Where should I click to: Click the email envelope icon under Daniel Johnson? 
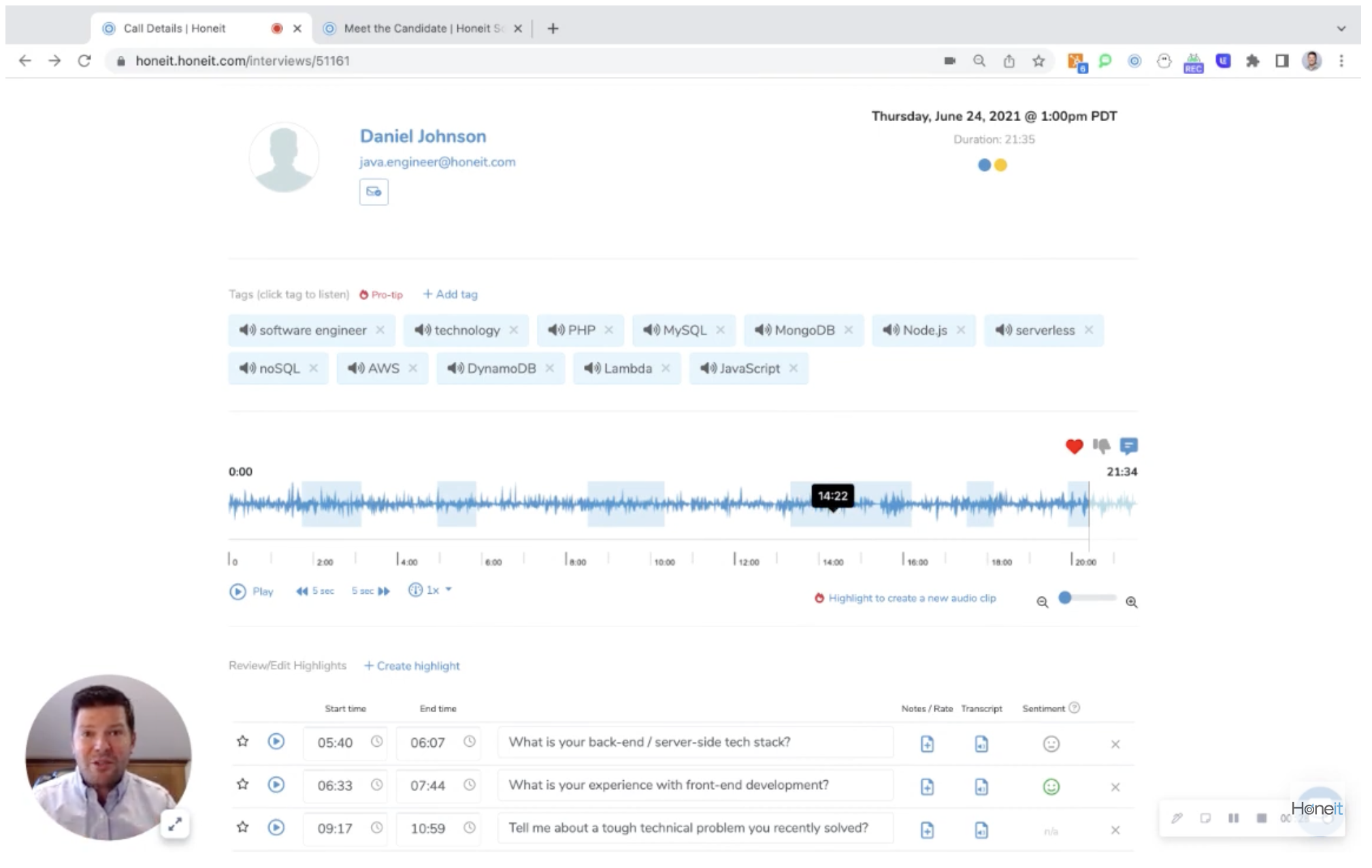coord(373,191)
